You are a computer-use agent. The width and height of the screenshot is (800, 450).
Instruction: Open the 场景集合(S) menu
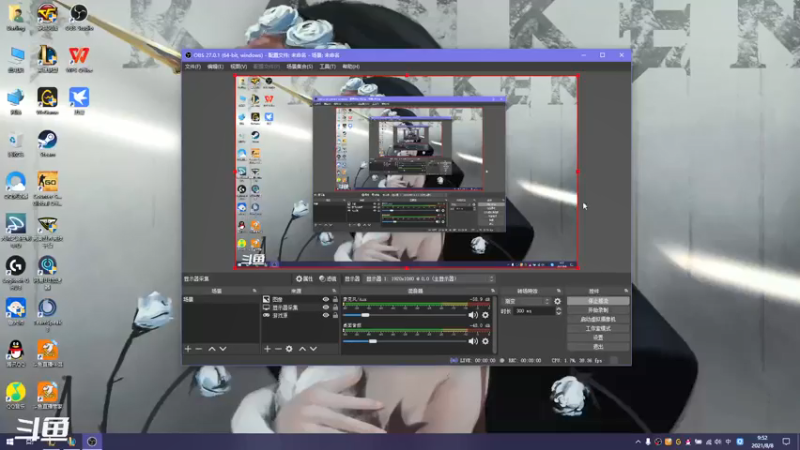[x=299, y=67]
